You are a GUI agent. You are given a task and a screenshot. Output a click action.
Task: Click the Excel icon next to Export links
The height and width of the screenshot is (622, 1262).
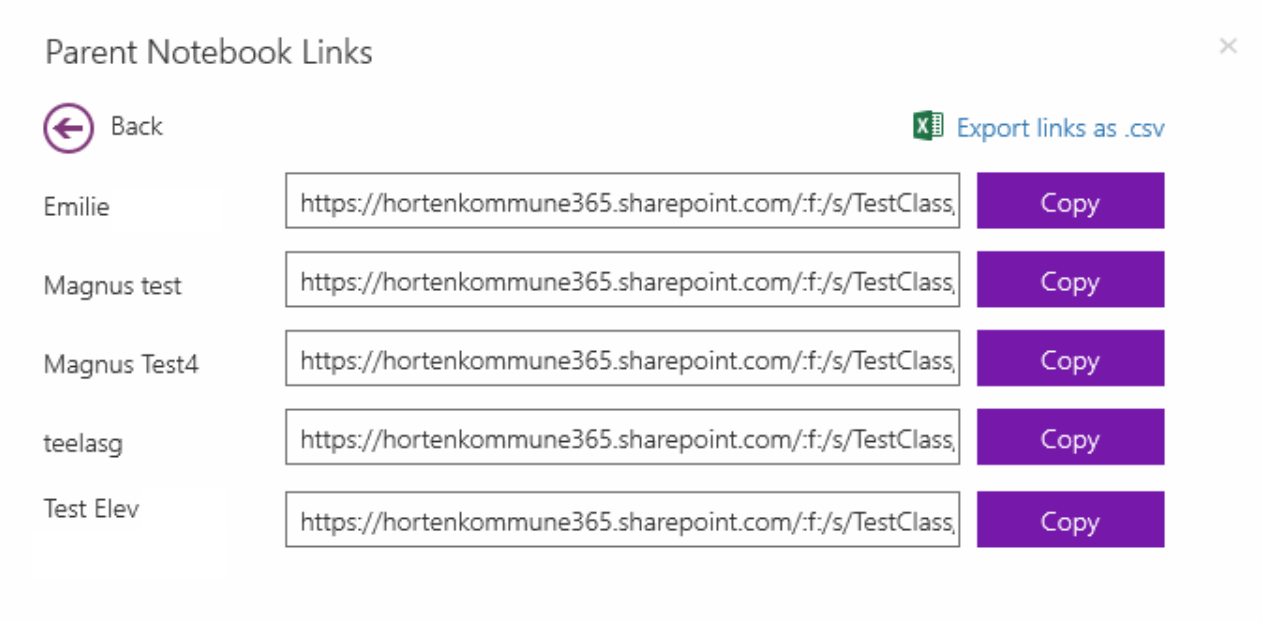[927, 126]
